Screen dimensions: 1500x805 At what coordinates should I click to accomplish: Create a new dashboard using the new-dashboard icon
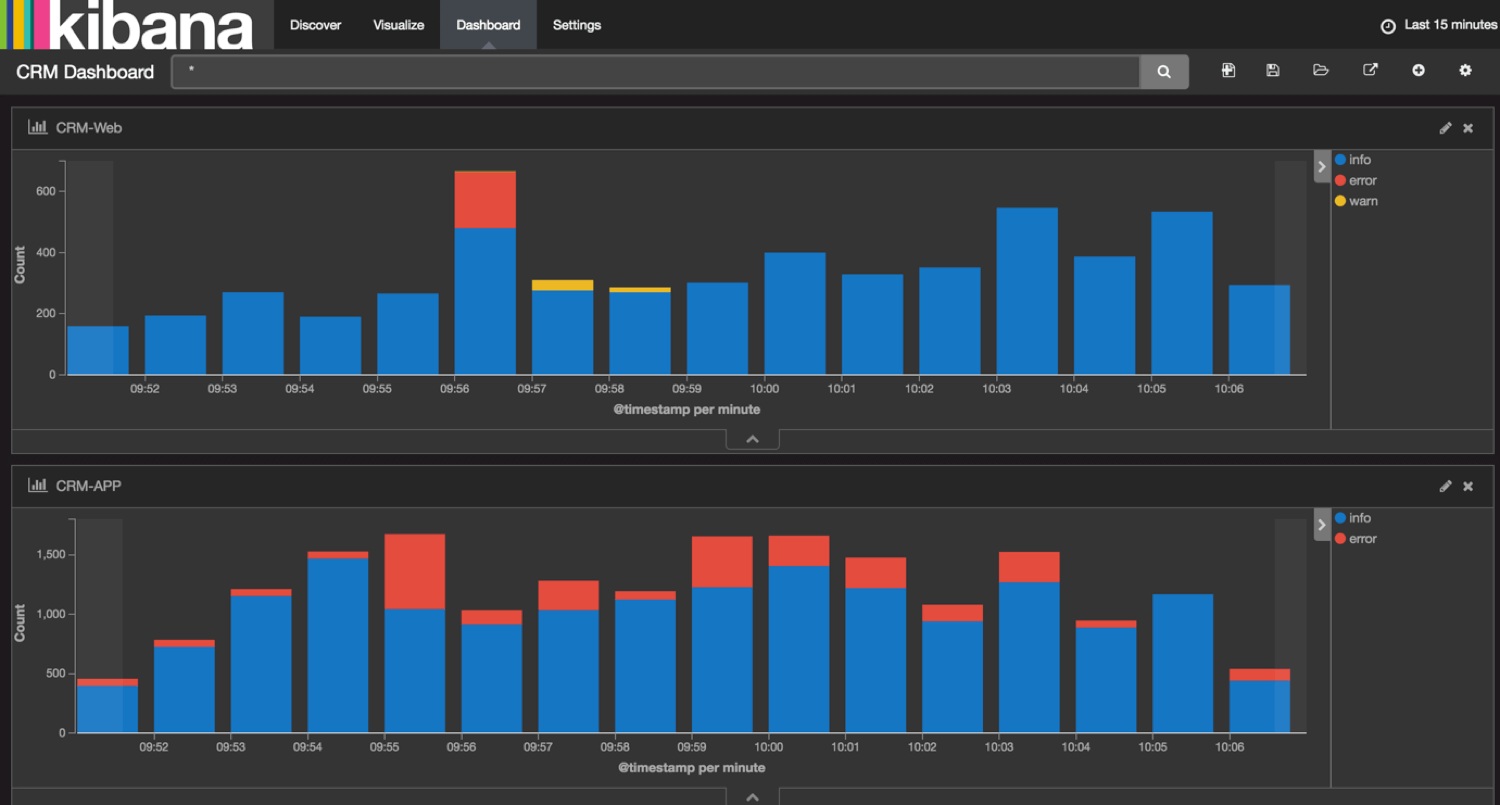tap(1228, 70)
